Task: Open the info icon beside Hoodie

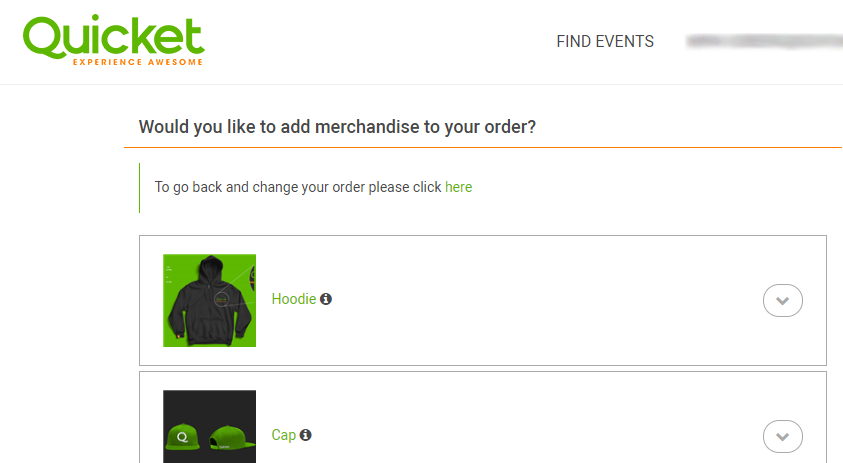Action: click(x=326, y=299)
